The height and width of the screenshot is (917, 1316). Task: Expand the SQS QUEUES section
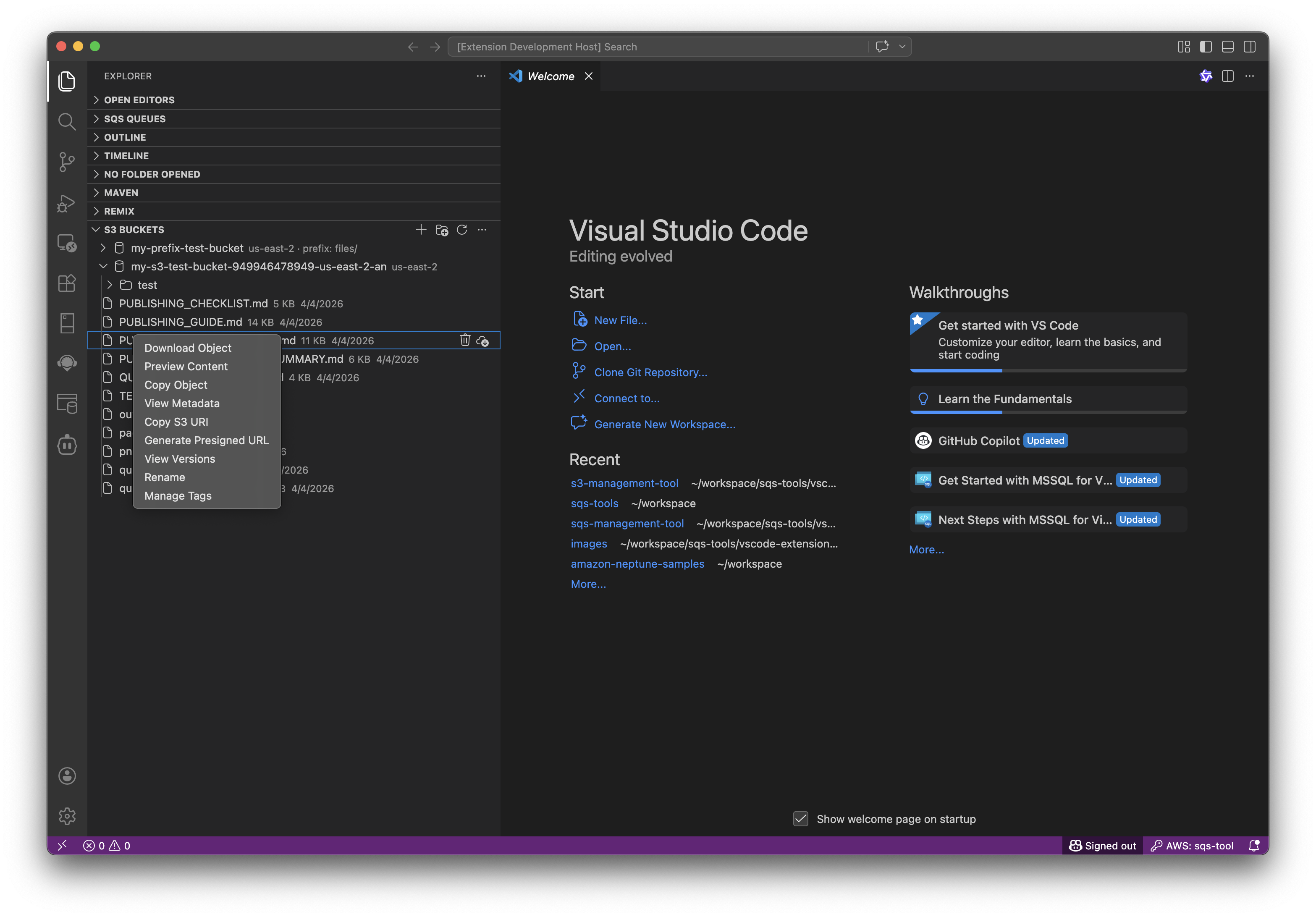click(x=294, y=119)
